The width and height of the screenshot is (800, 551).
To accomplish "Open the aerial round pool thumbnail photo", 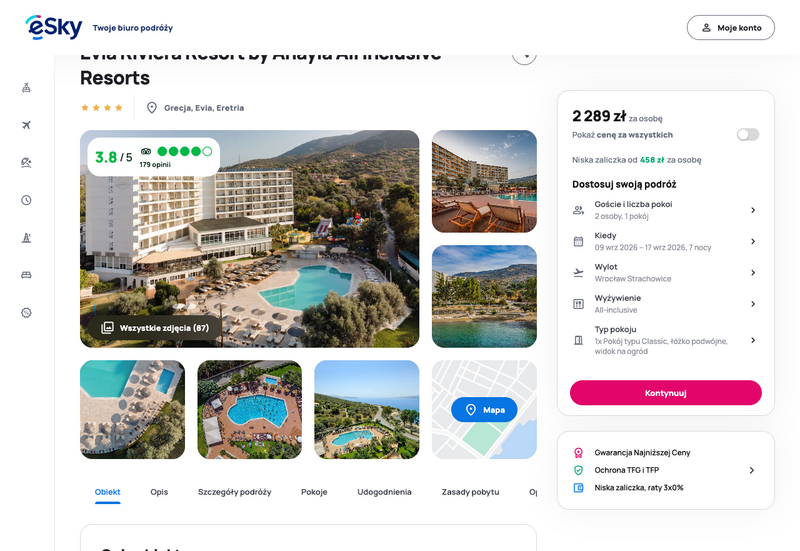I will pos(249,410).
